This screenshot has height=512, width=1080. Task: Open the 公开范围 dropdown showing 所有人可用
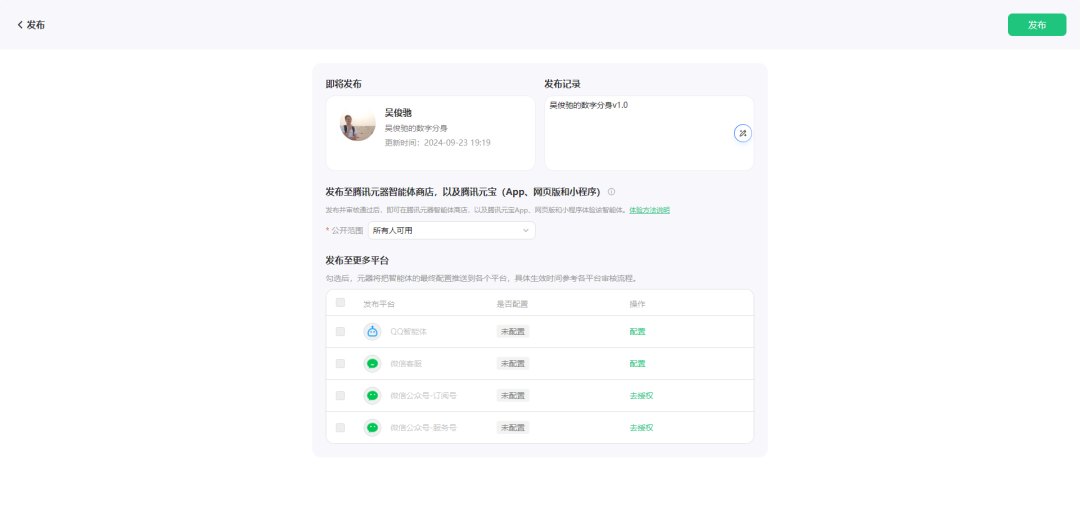point(451,230)
